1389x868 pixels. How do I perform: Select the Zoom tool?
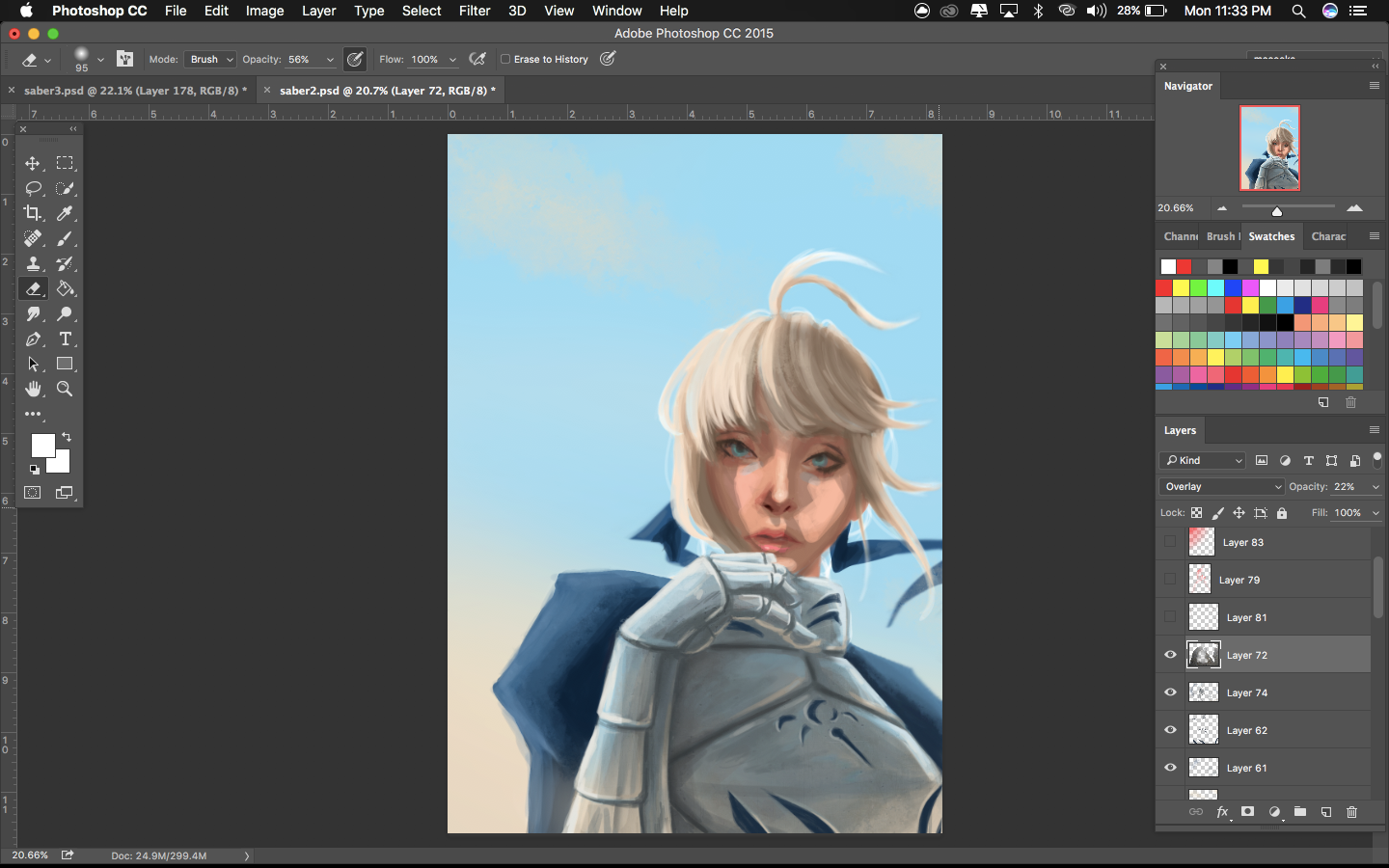point(65,389)
